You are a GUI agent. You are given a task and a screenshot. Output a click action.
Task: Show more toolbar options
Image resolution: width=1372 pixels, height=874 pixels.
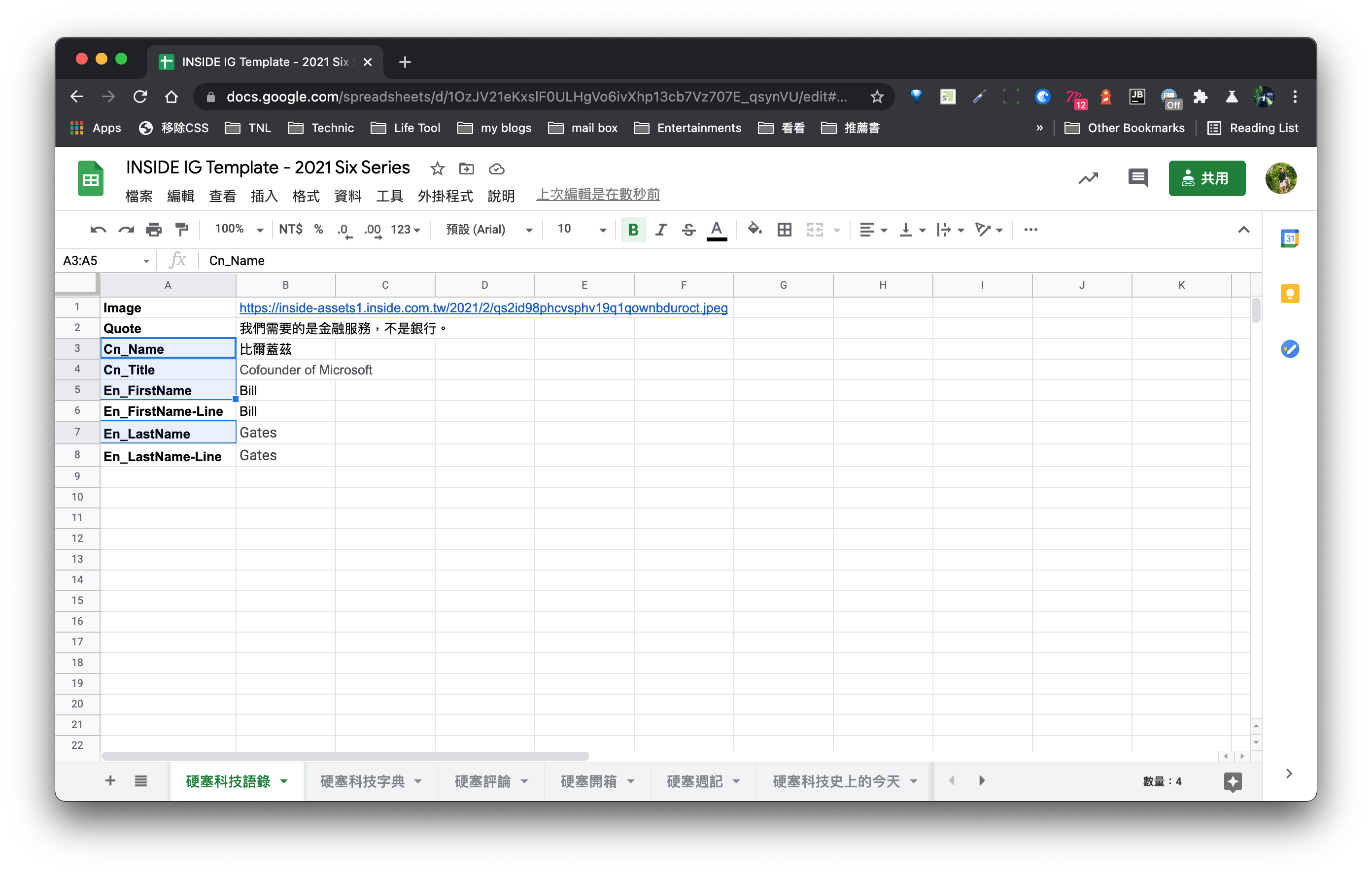1030,230
